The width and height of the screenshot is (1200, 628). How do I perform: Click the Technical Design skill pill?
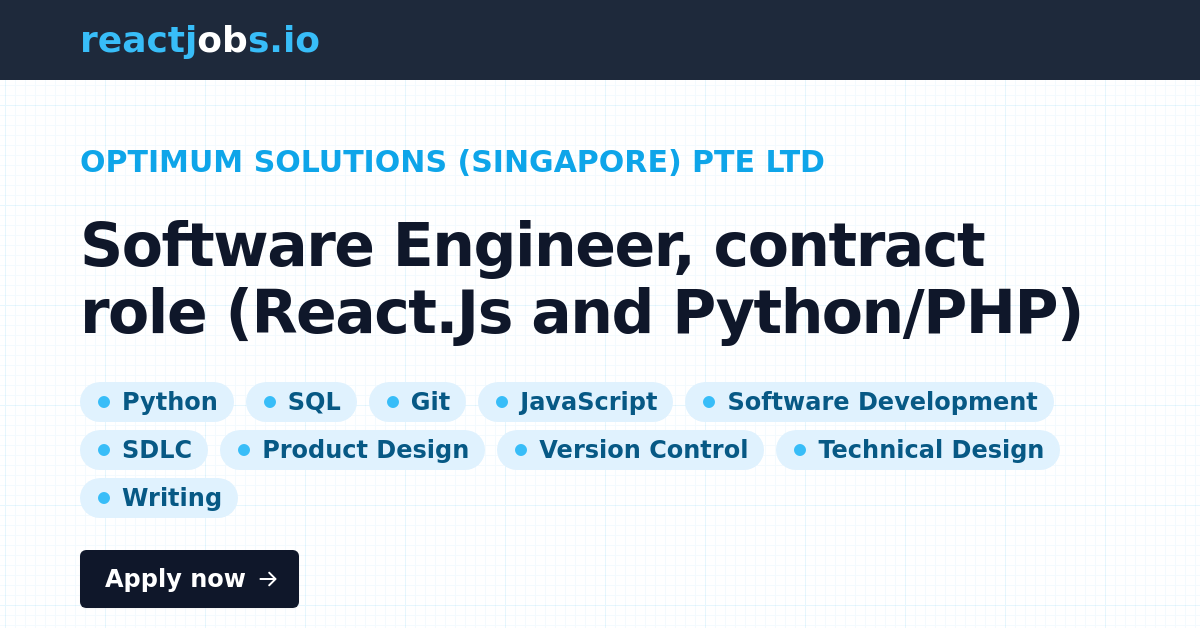918,450
